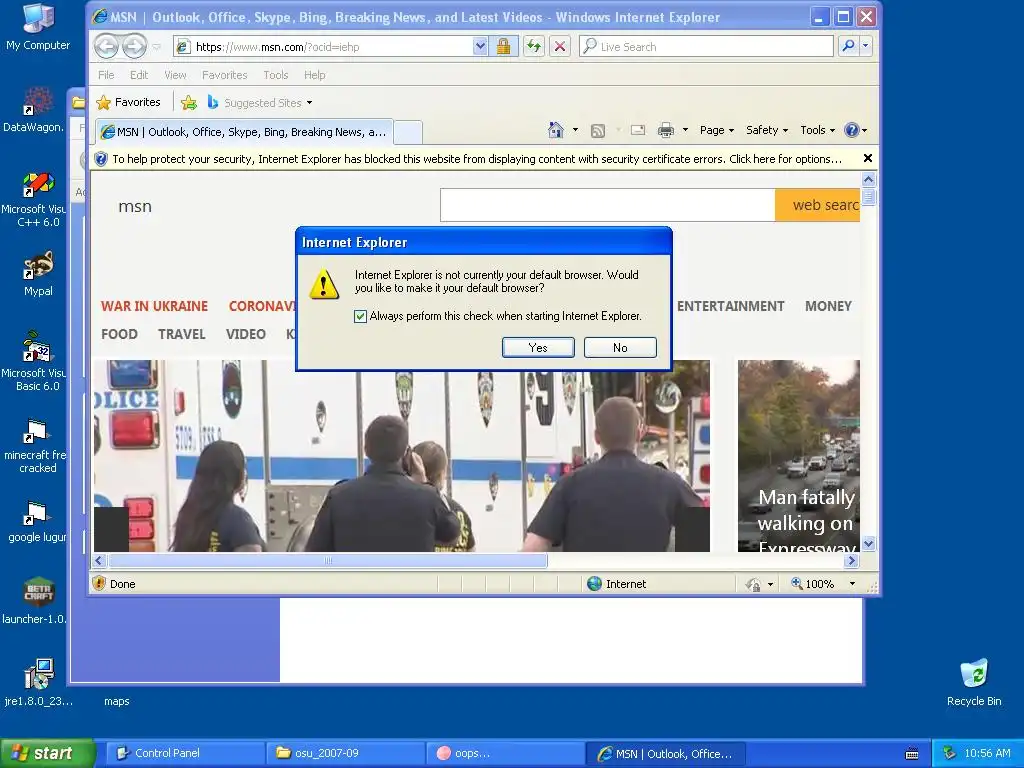Viewport: 1024px width, 768px height.
Task: Expand the address bar URL dropdown
Action: [x=480, y=46]
